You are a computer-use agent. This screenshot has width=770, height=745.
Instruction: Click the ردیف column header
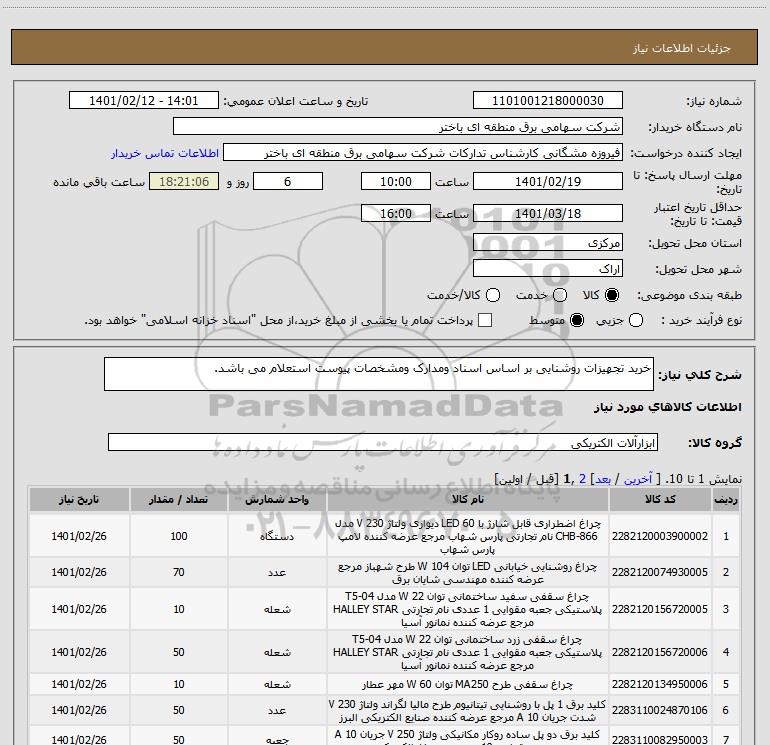click(726, 499)
